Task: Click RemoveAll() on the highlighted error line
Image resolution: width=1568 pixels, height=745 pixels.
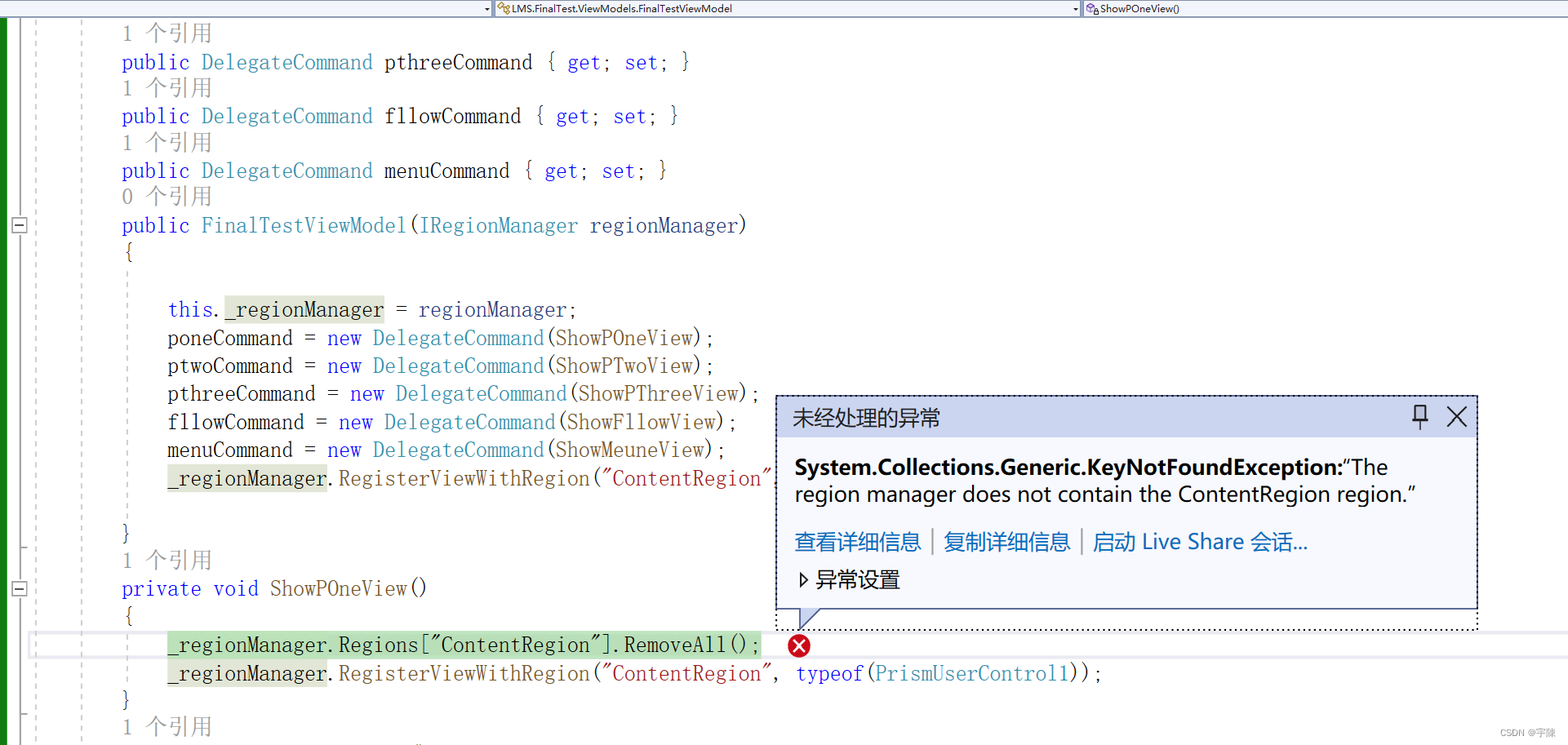Action: pos(686,645)
